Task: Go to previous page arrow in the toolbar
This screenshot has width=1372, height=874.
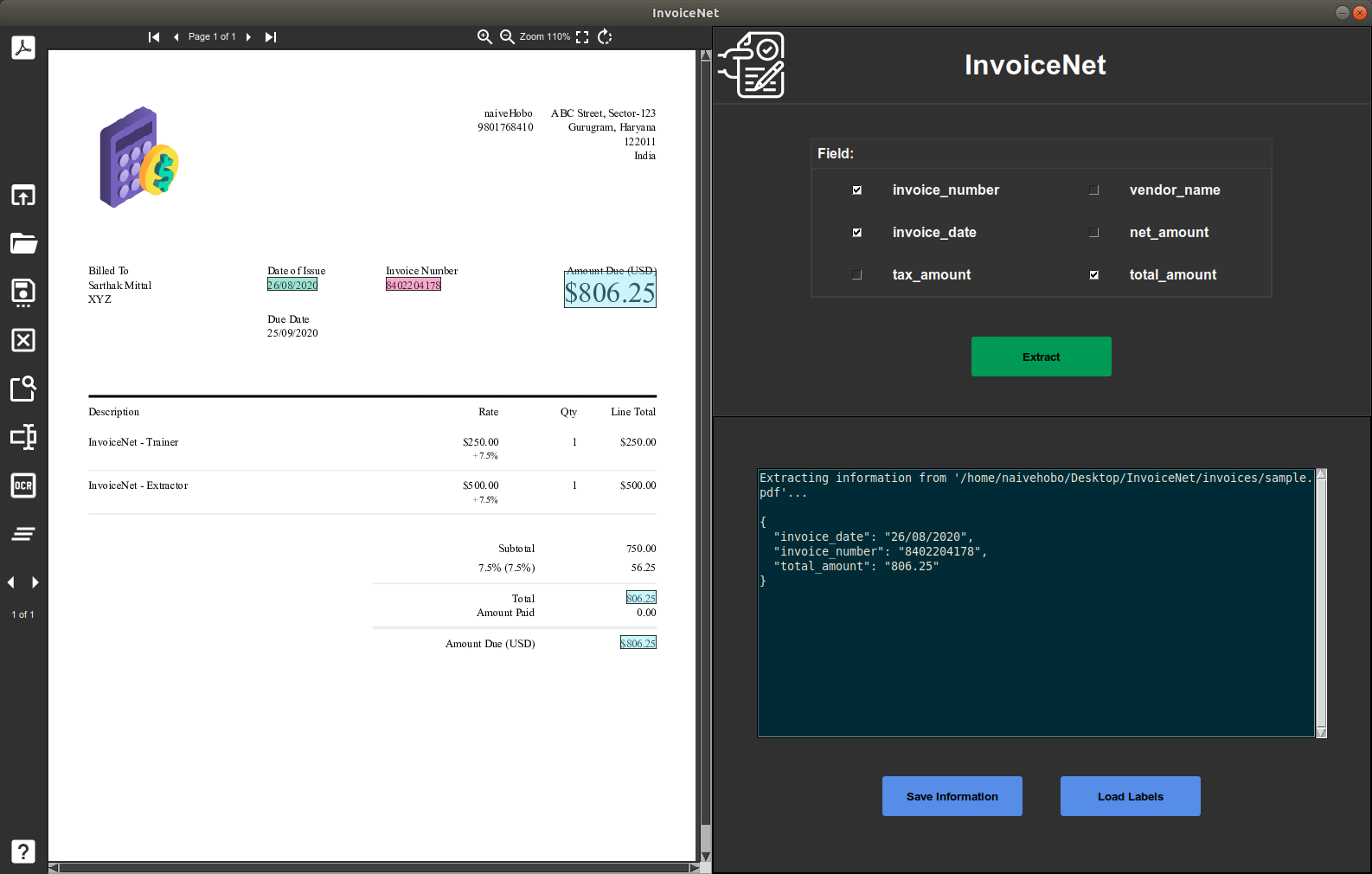Action: [x=176, y=37]
